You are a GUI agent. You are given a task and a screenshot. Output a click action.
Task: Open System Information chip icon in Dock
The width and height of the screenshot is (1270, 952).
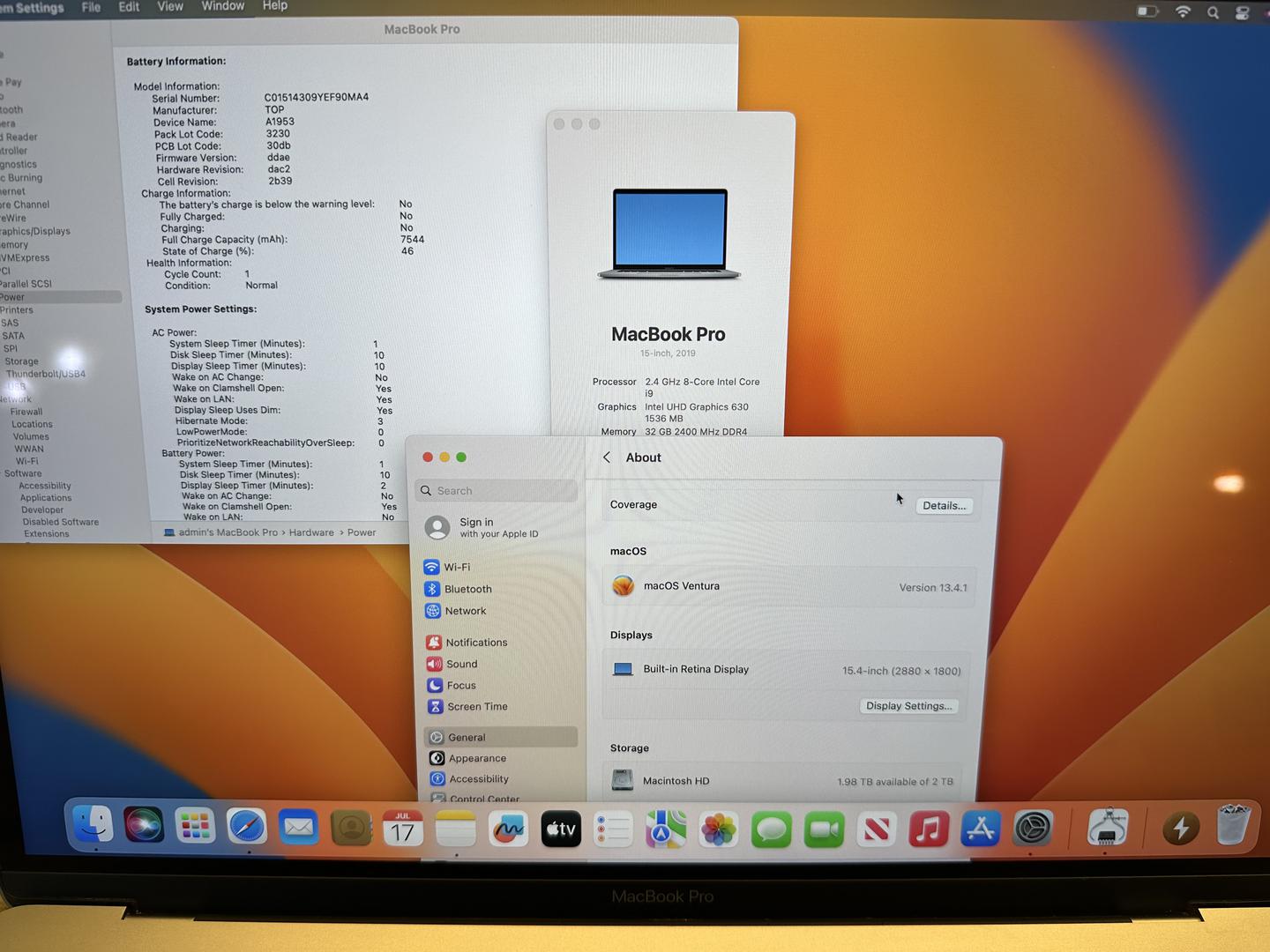click(1109, 828)
